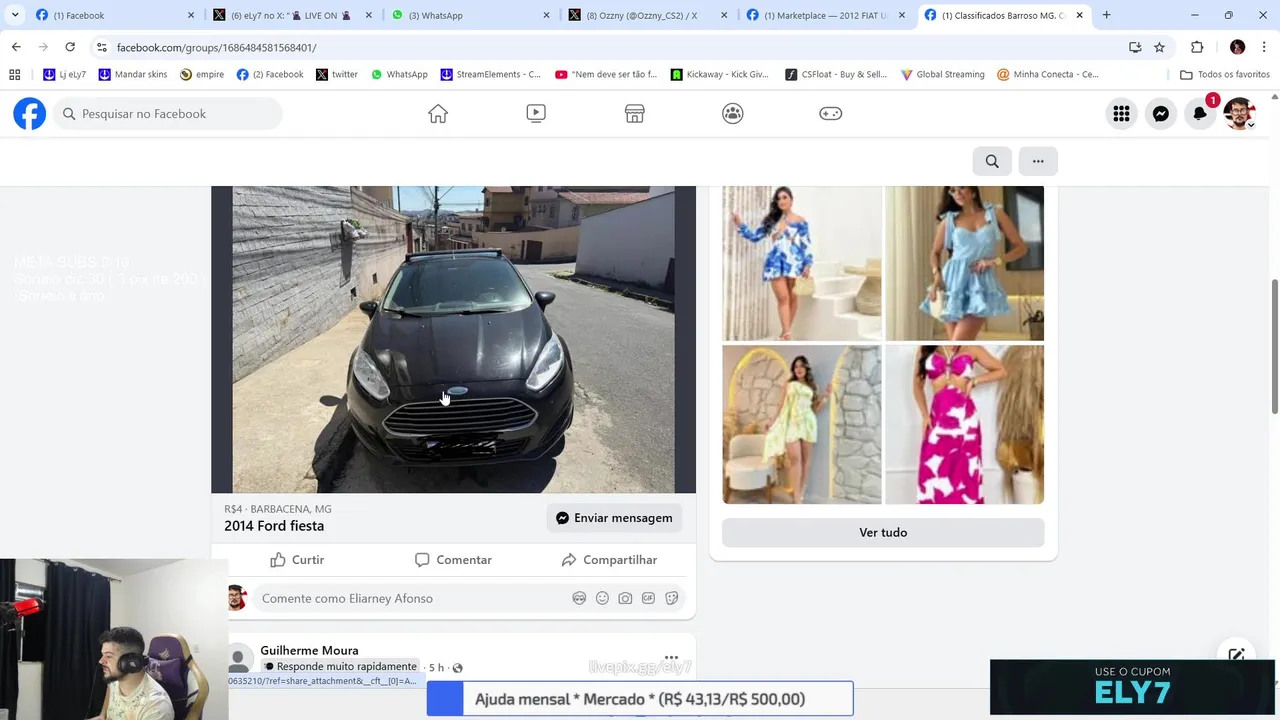Click the group search magnifier button
The height and width of the screenshot is (720, 1280).
pyautogui.click(x=992, y=161)
